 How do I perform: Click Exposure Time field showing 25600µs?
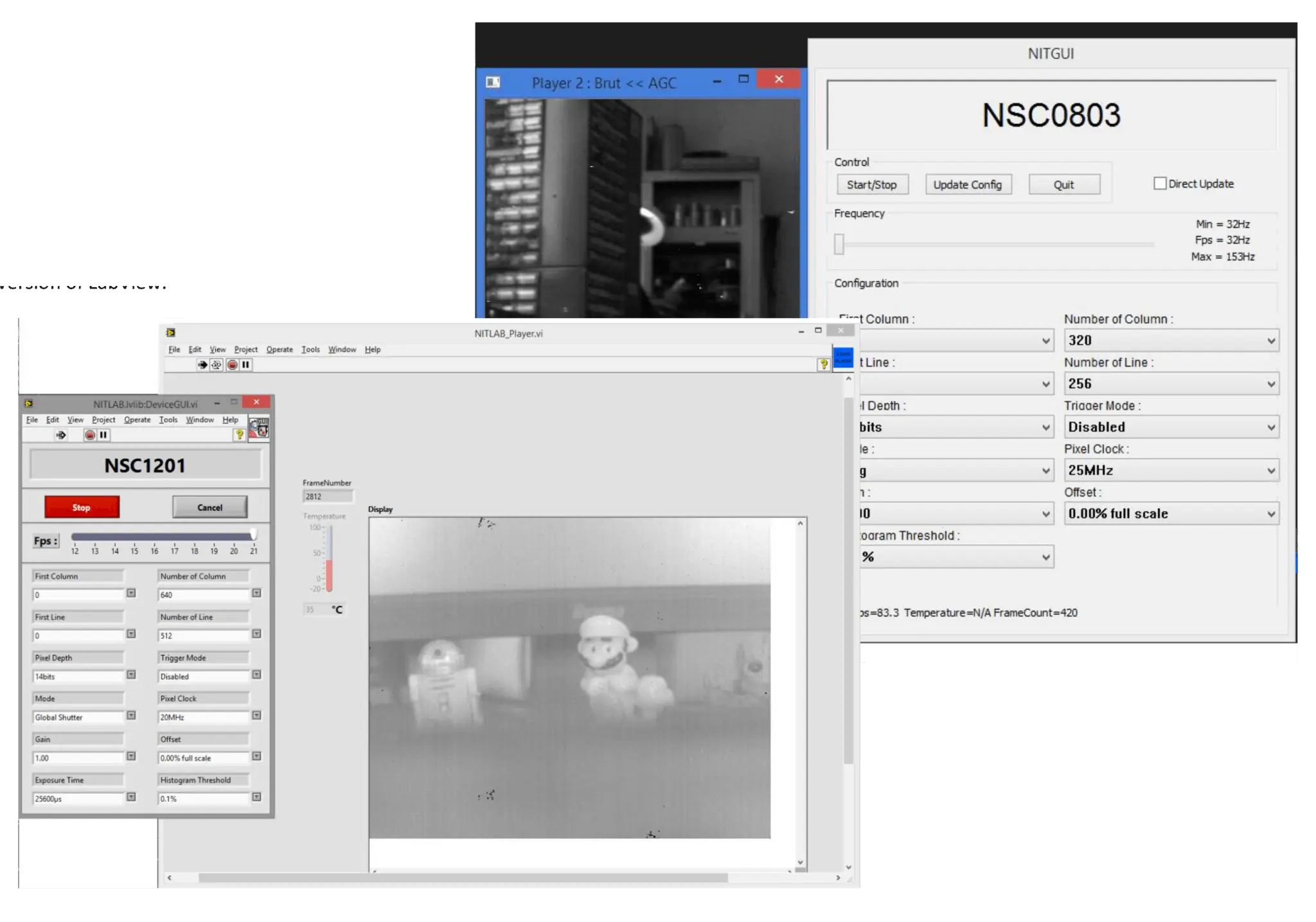(78, 799)
